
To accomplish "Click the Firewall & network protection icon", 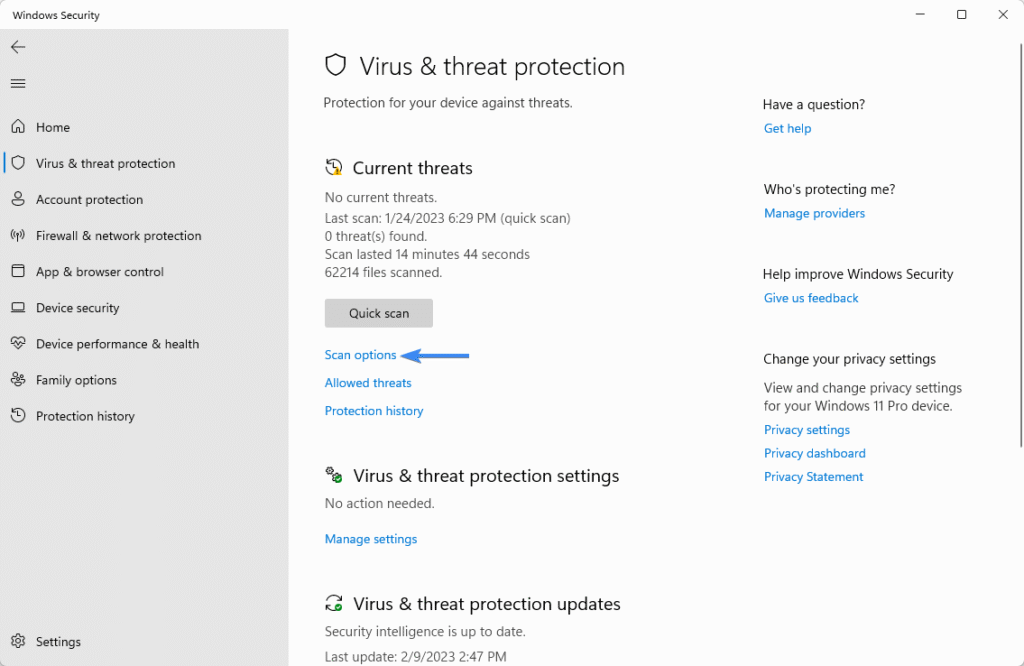I will click(18, 236).
